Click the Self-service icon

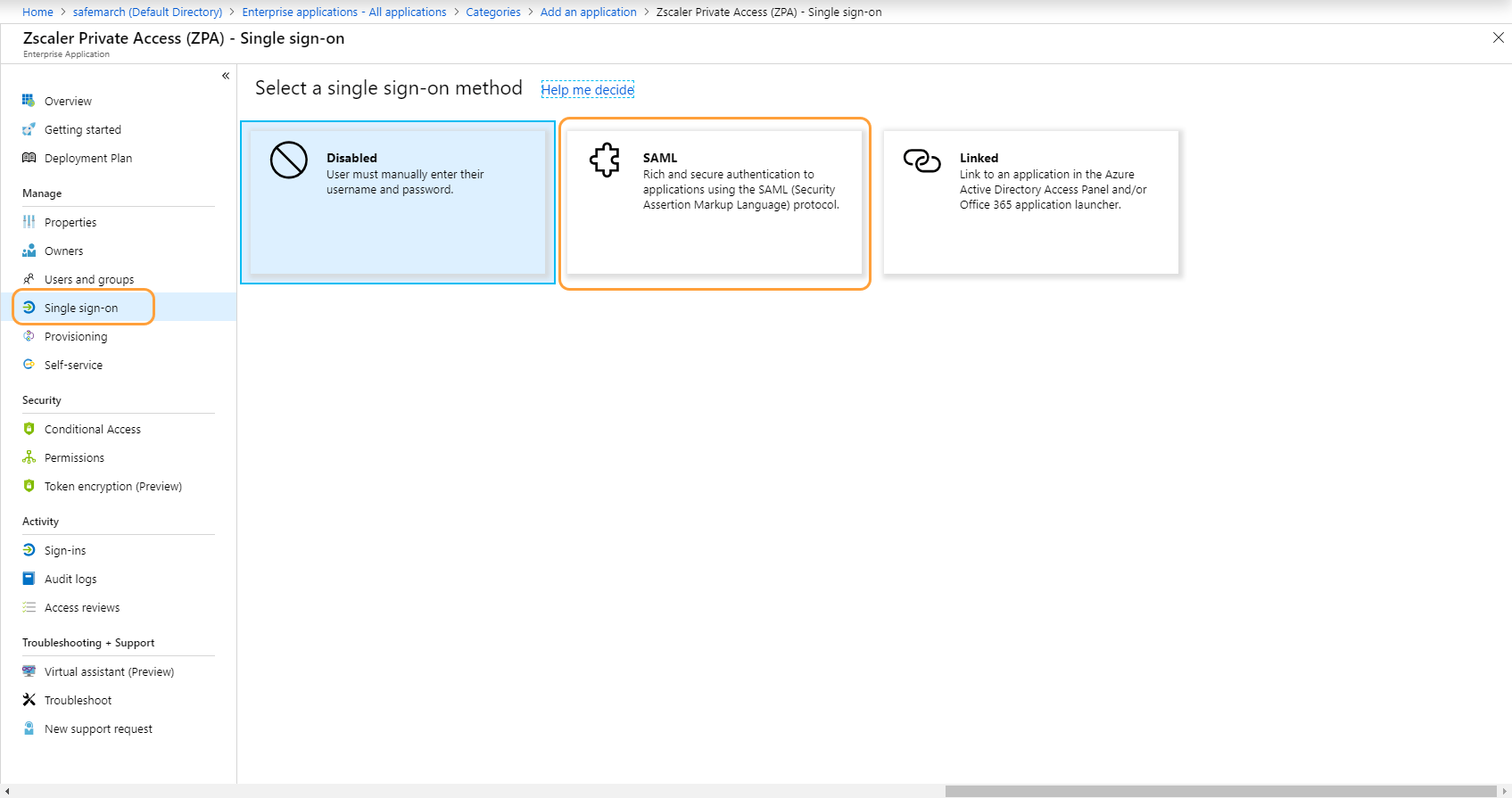29,365
